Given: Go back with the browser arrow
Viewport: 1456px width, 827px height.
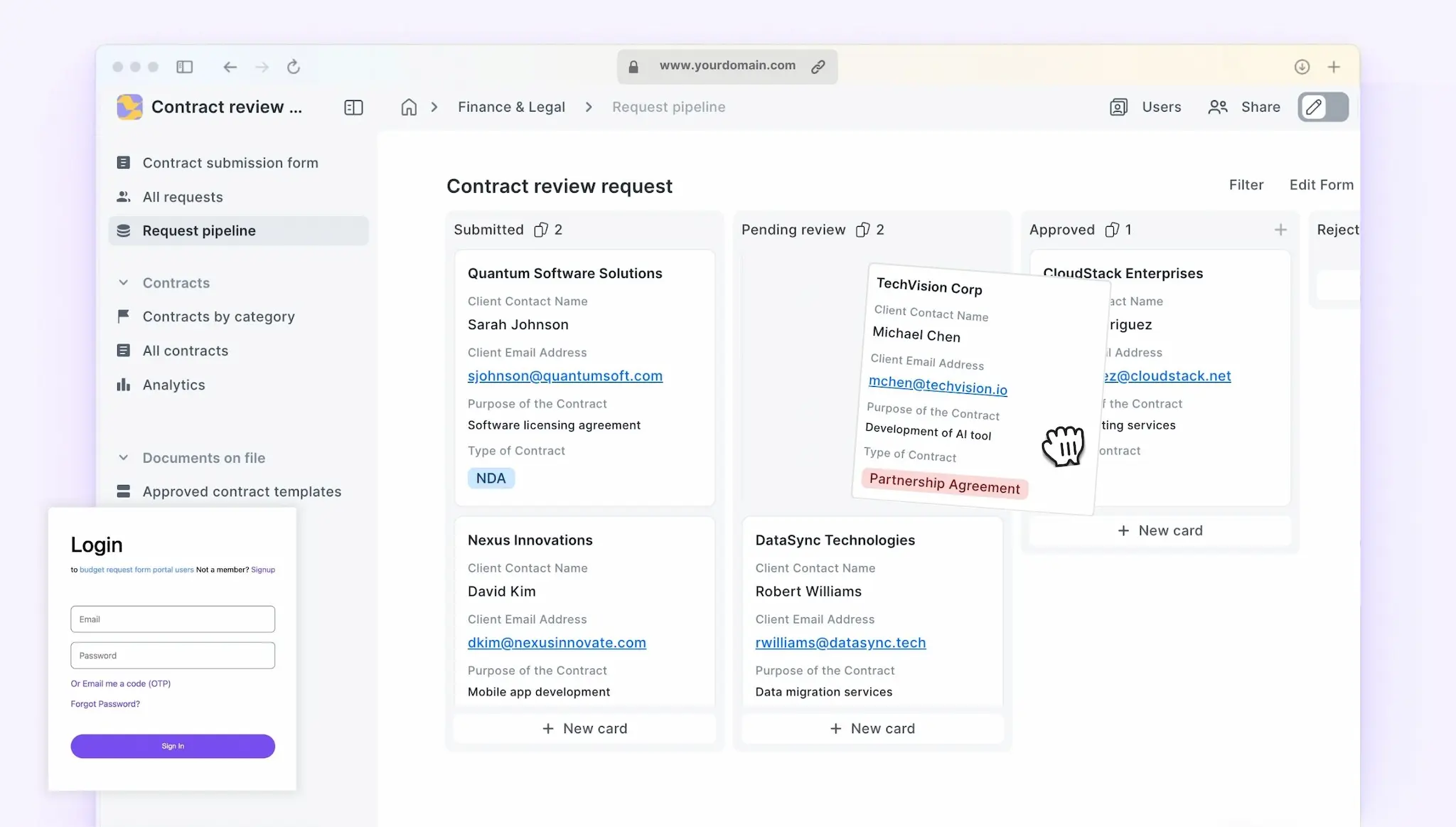Looking at the screenshot, I should (x=230, y=67).
